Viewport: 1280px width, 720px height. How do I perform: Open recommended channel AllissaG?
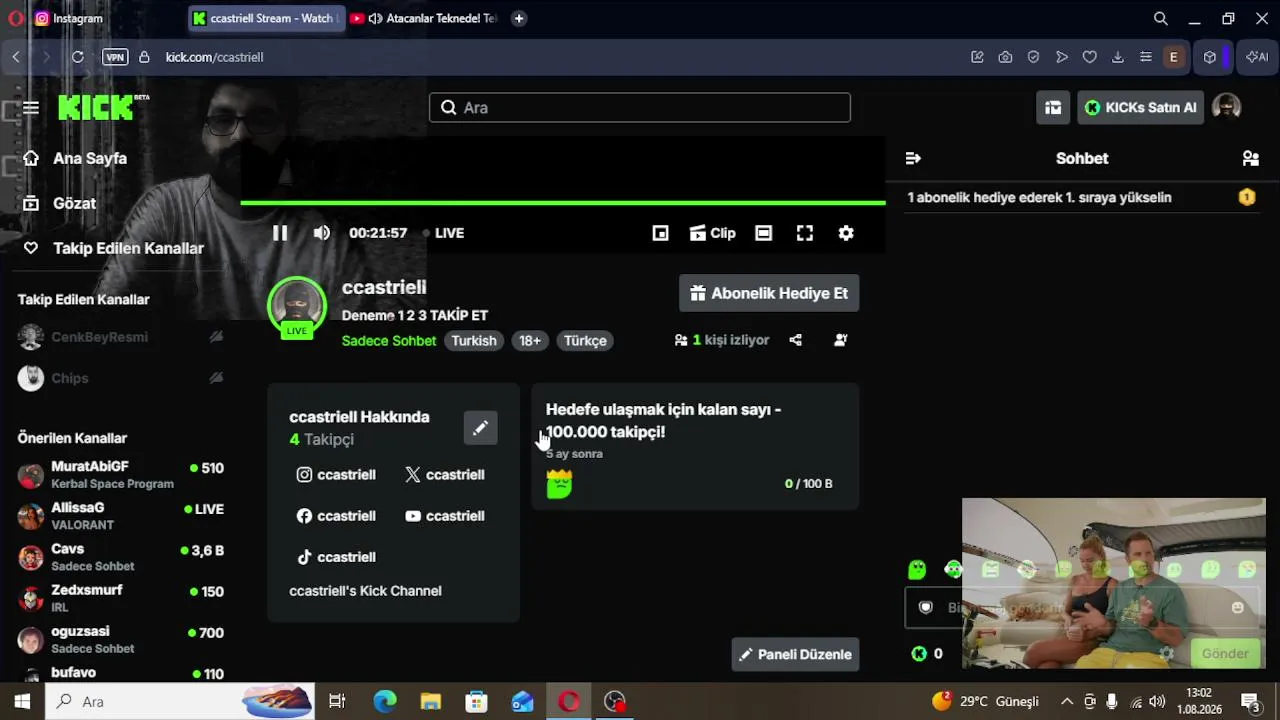tap(121, 516)
